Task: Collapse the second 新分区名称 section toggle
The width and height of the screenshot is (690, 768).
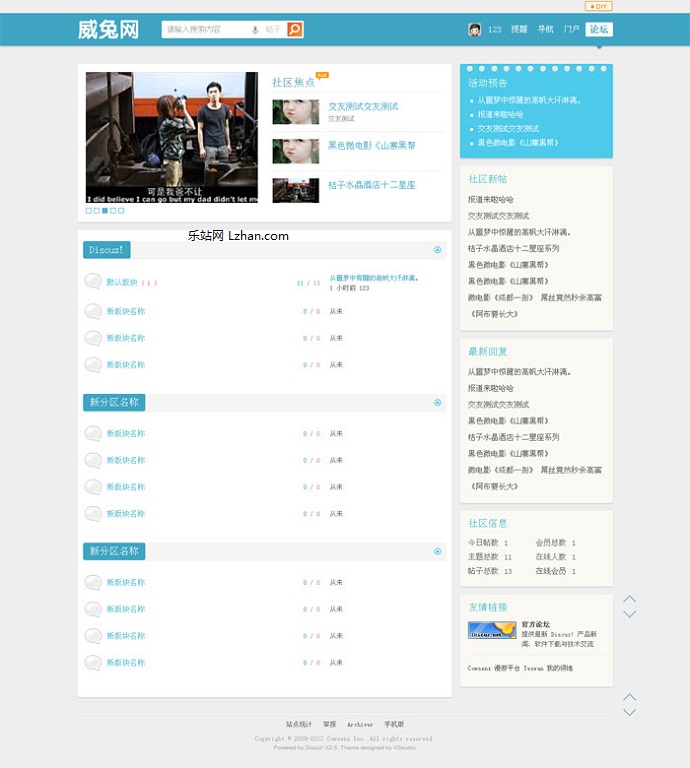Action: 438,552
